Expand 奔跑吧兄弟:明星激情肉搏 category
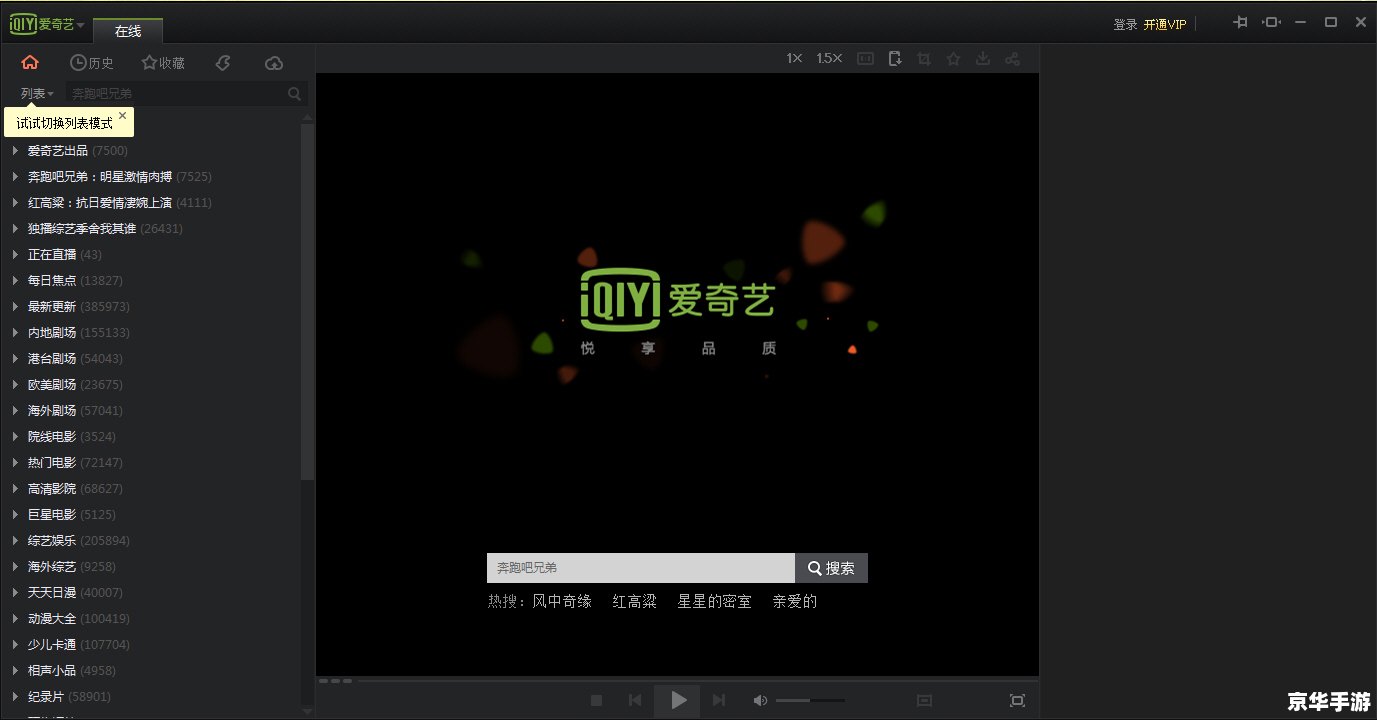 click(15, 176)
